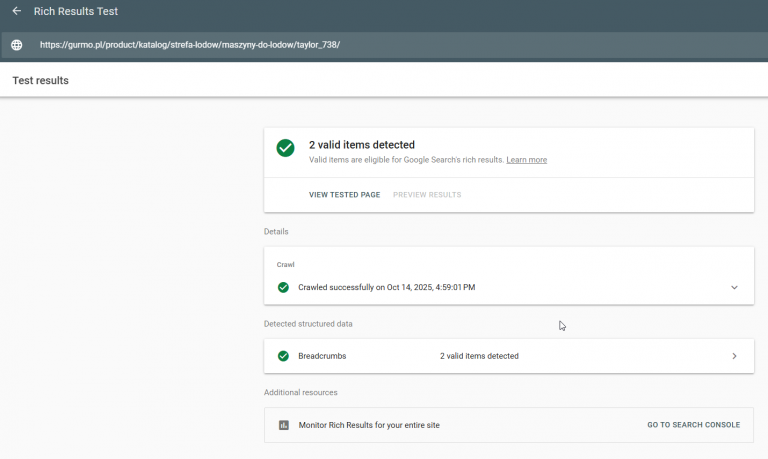The height and width of the screenshot is (459, 768).
Task: Click Breadcrumbs "2 valid items detected" text
Action: pos(479,356)
